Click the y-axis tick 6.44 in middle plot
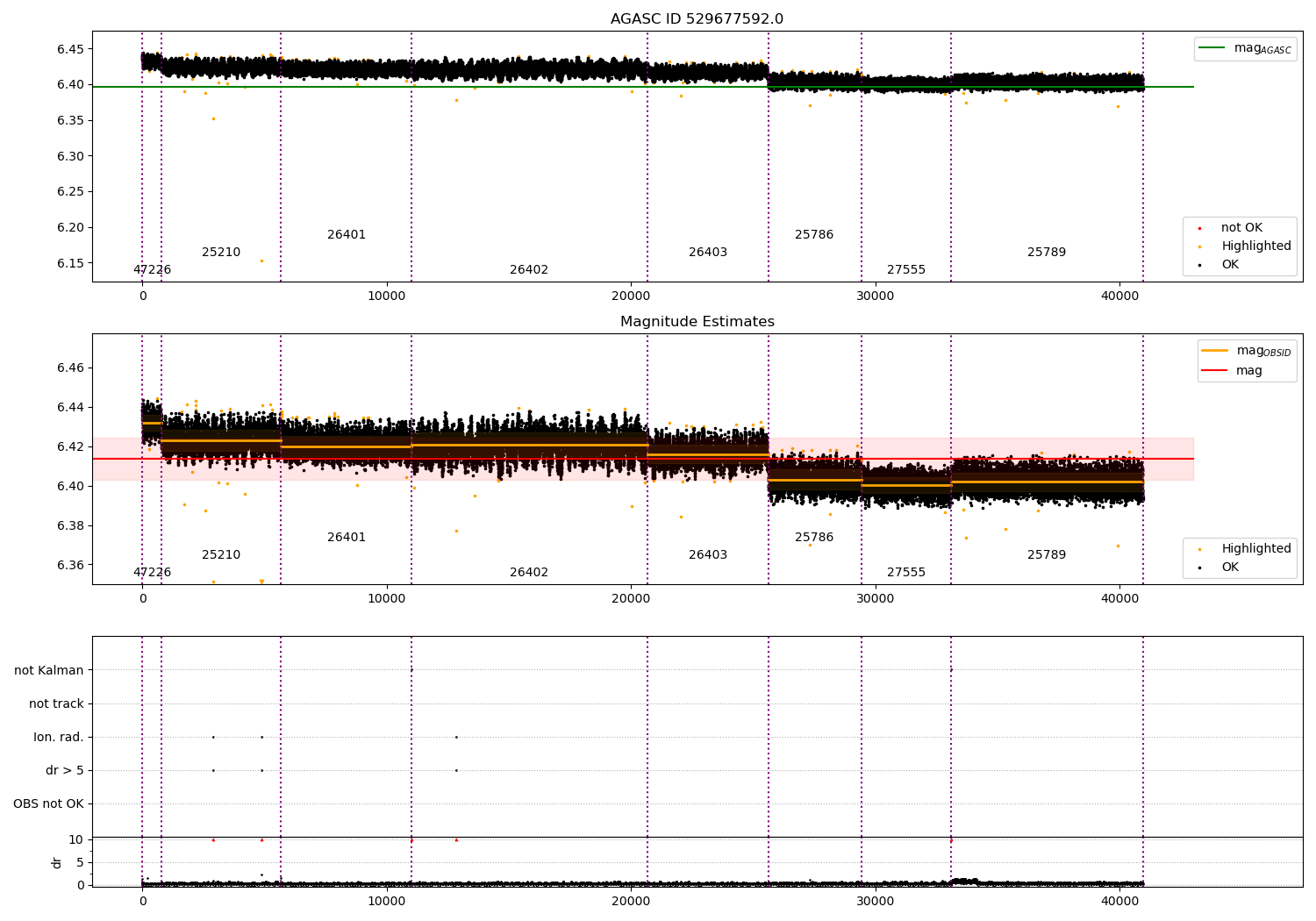Screen dimensions: 1316x921 click(70, 408)
